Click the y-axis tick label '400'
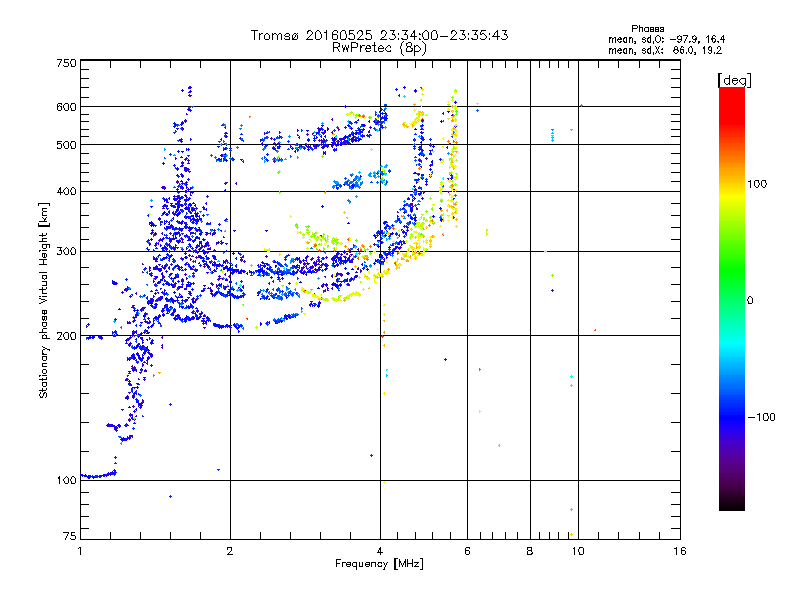The height and width of the screenshot is (600, 800). pos(66,192)
